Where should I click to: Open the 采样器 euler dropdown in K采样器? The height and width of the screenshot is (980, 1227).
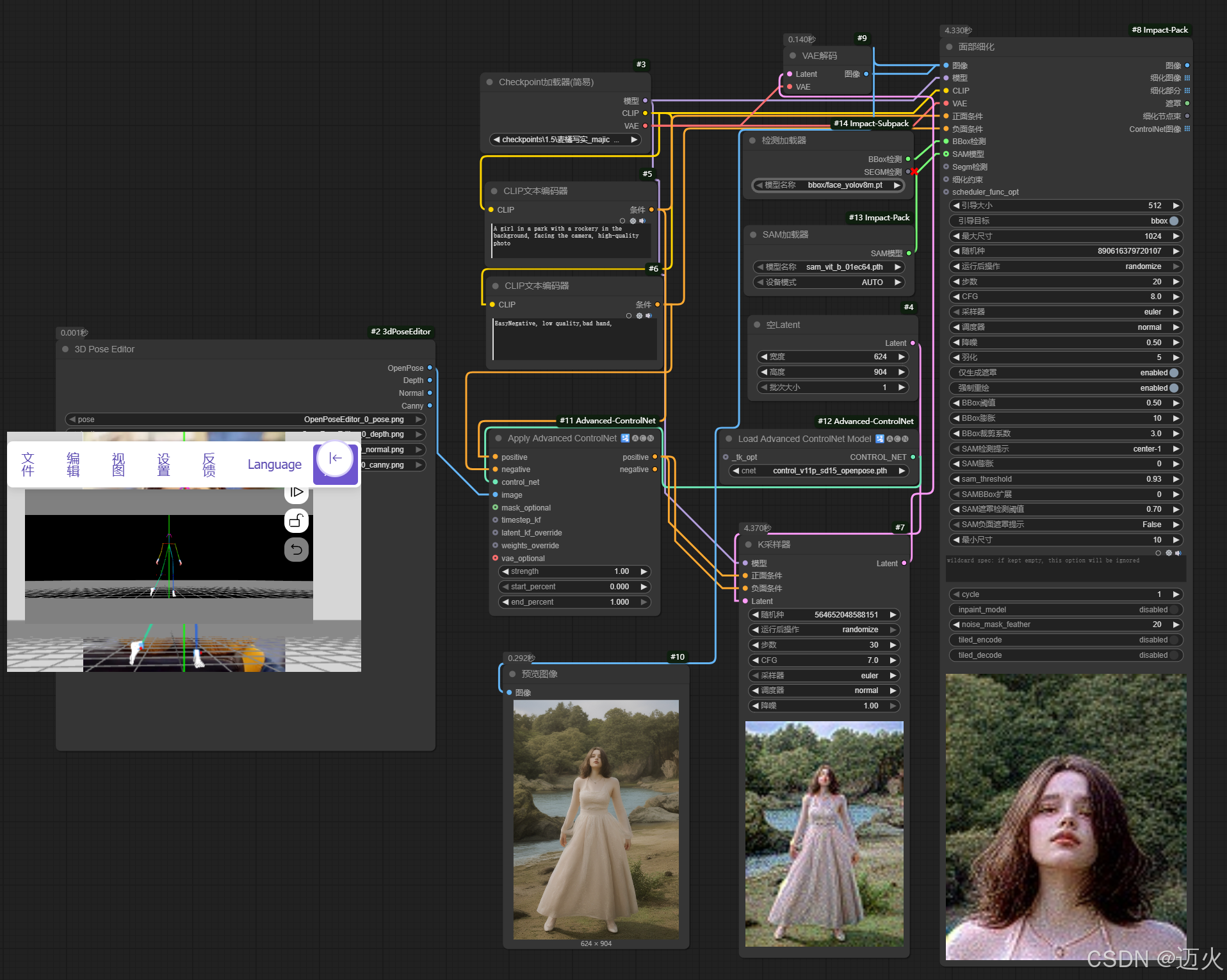click(x=824, y=676)
